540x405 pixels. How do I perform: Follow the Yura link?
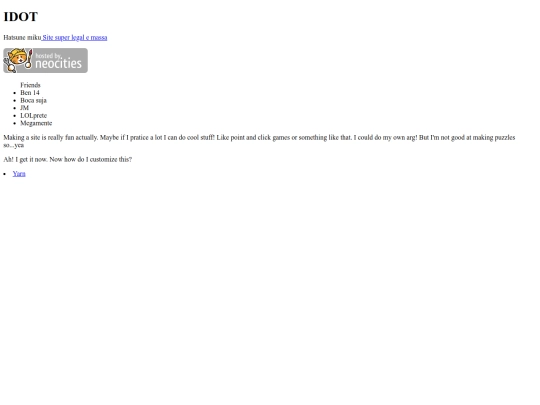point(19,174)
